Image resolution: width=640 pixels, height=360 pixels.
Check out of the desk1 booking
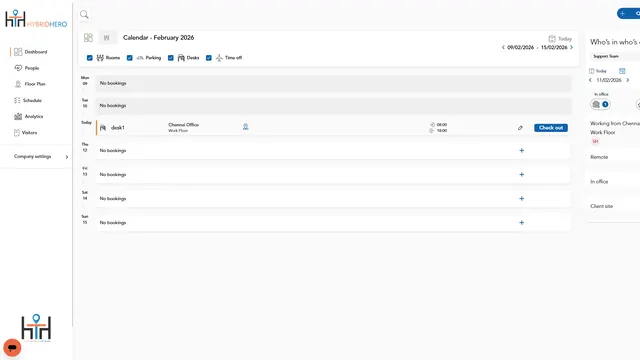[551, 128]
